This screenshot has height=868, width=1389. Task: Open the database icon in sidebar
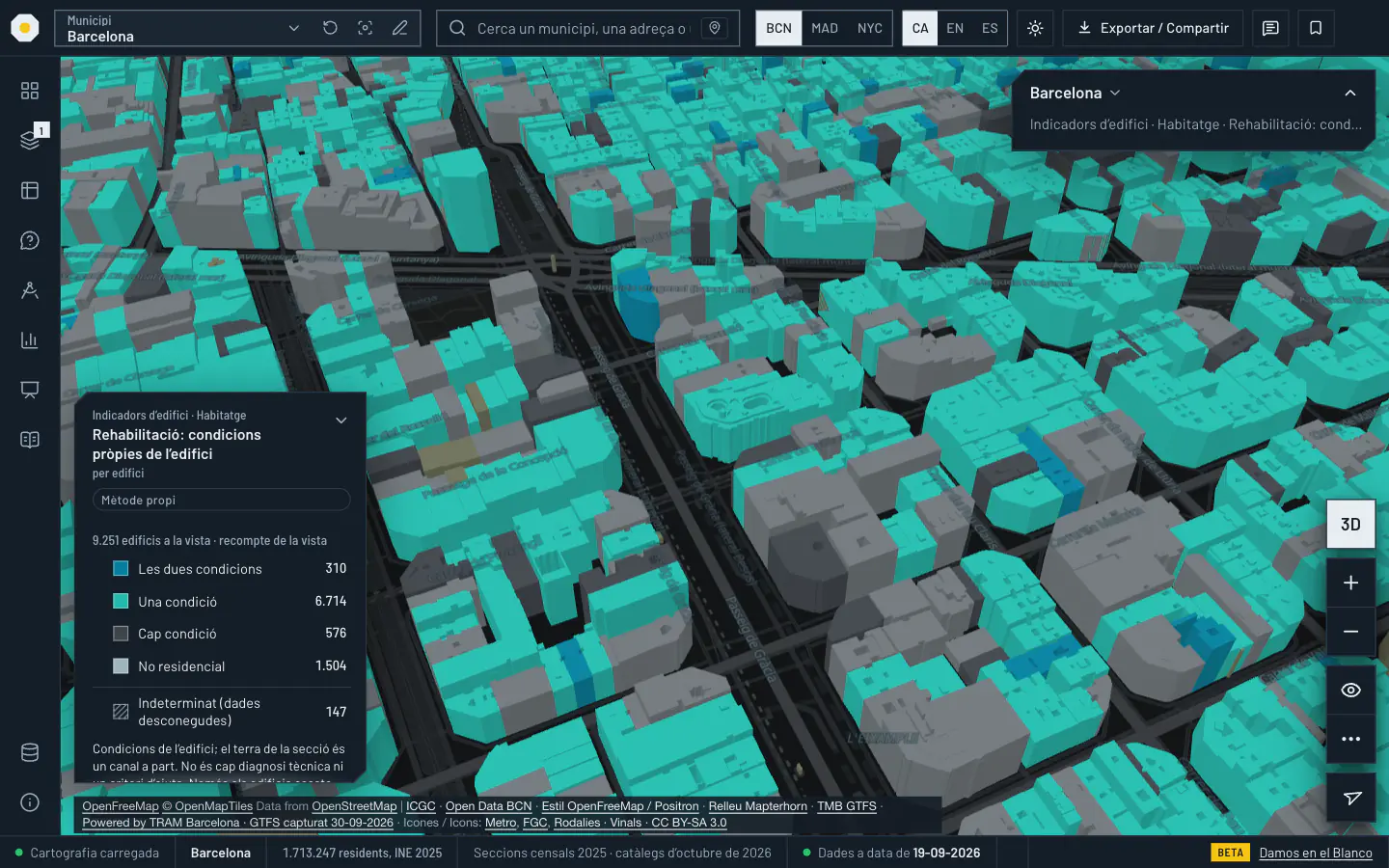(x=30, y=752)
